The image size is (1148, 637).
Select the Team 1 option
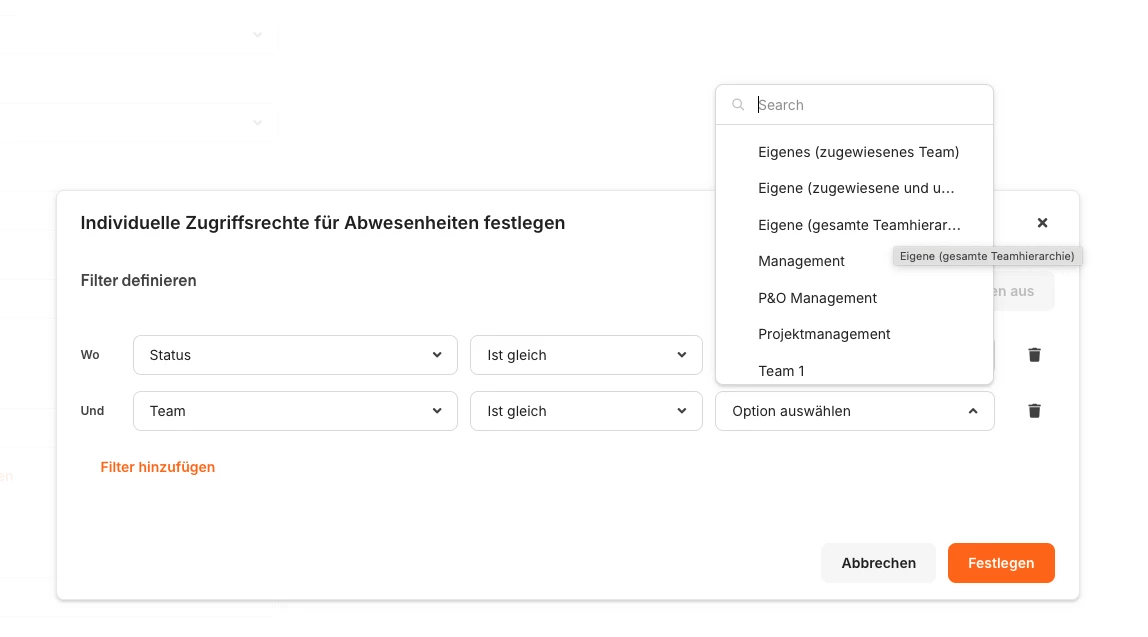pos(781,371)
